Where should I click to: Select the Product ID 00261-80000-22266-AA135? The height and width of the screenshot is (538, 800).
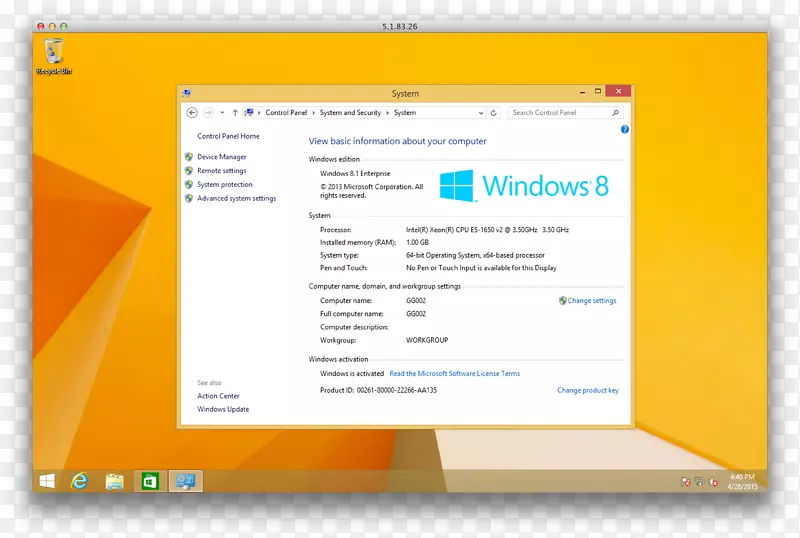tap(397, 390)
